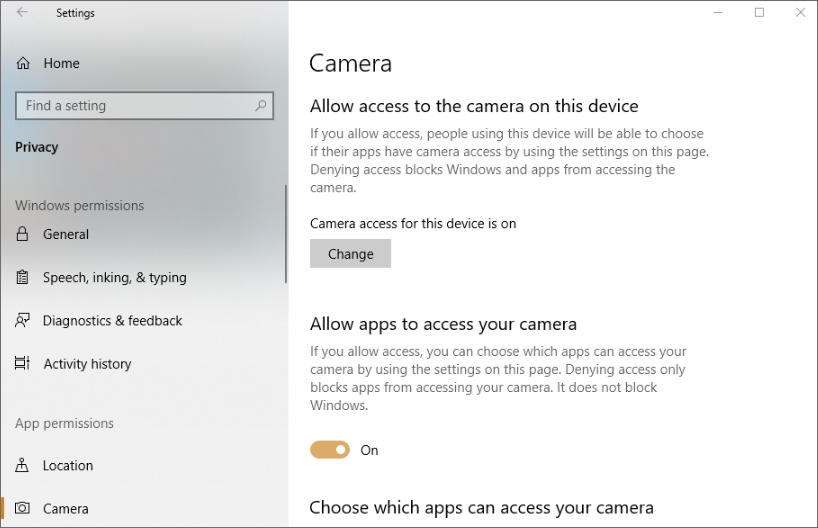Click the back arrow icon
818x528 pixels.
[x=22, y=13]
